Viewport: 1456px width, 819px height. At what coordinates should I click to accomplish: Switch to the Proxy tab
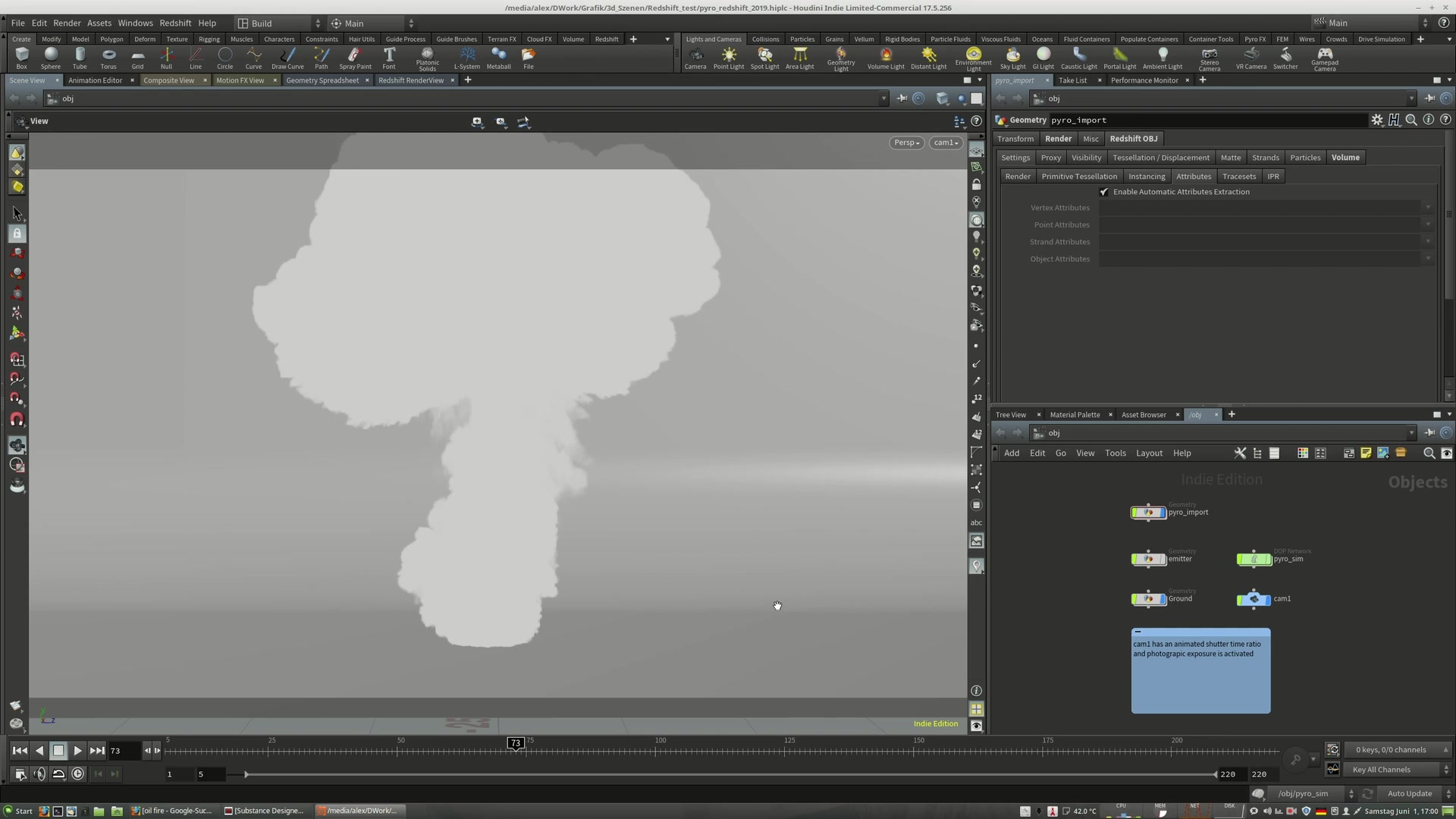click(1050, 157)
